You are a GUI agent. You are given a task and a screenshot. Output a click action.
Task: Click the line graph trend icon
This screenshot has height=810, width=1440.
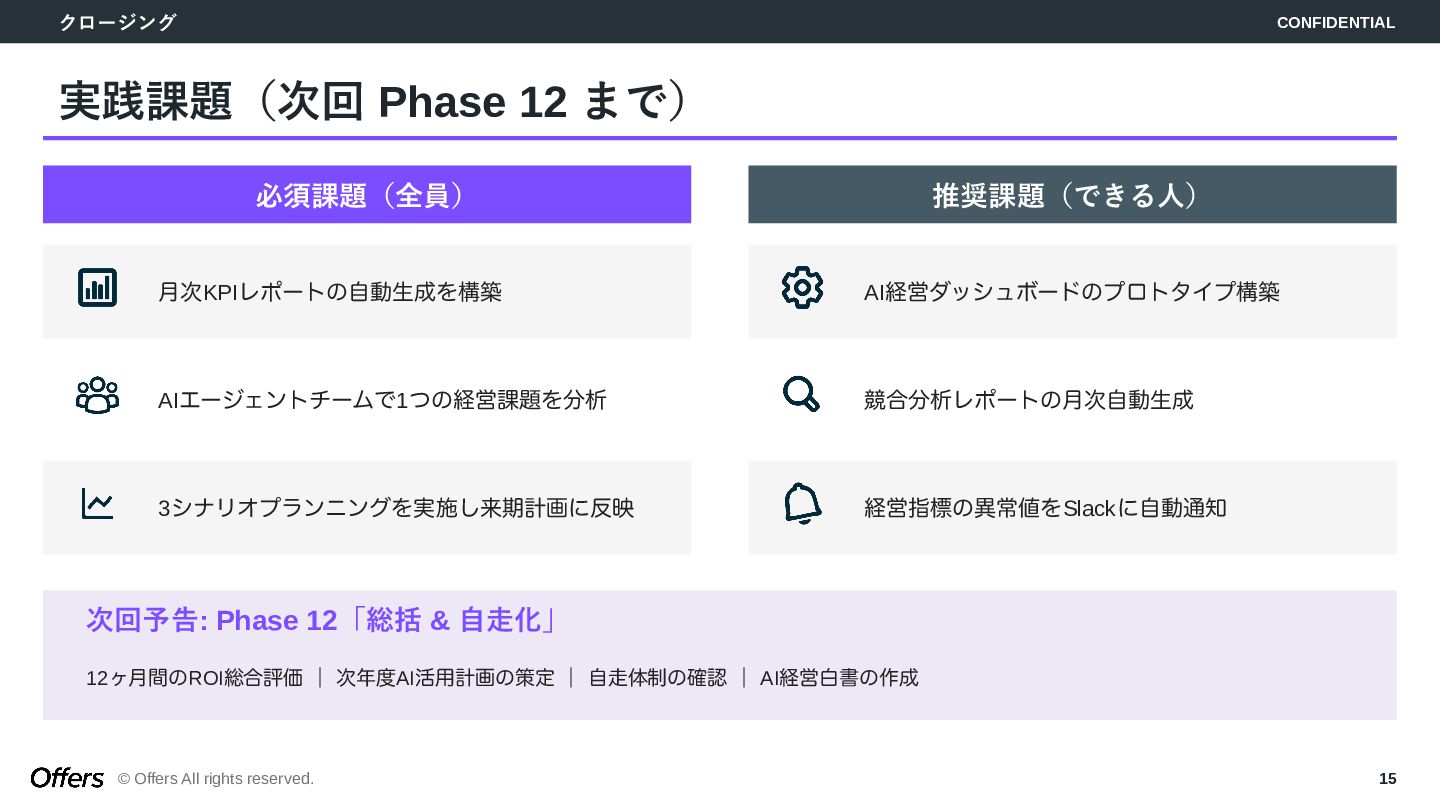97,504
